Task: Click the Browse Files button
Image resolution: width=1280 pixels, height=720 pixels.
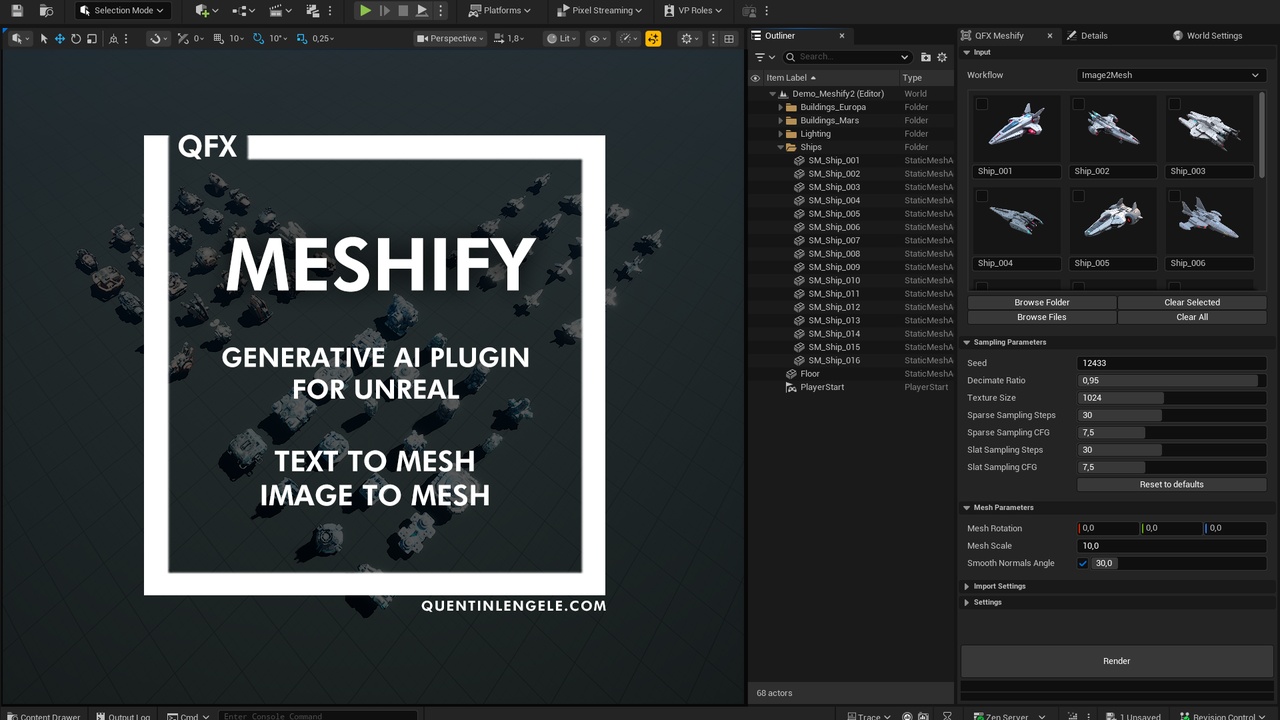Action: [x=1042, y=317]
